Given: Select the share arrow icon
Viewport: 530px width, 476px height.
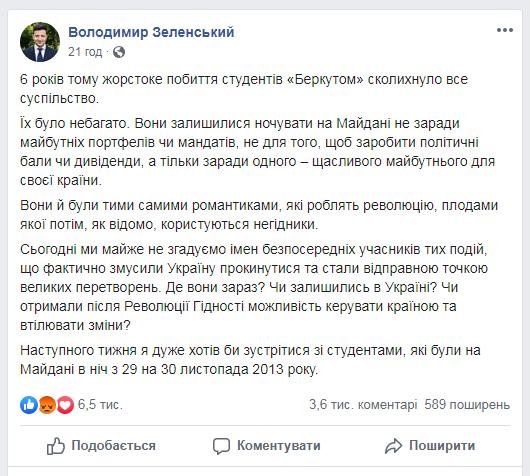Looking at the screenshot, I should pos(393,446).
